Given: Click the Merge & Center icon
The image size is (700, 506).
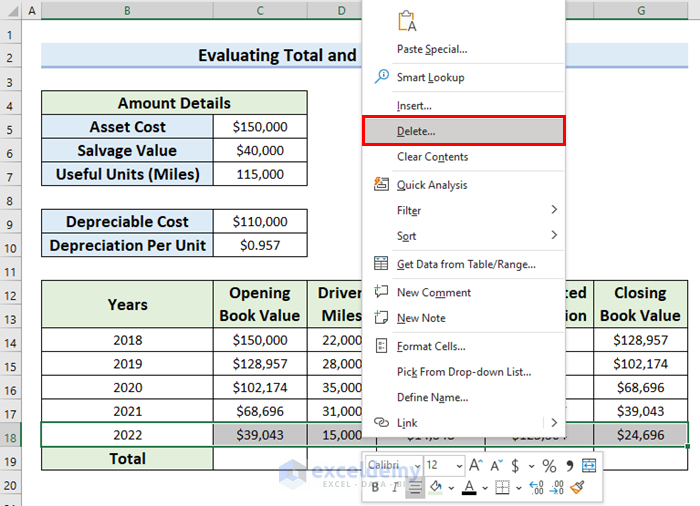Looking at the screenshot, I should tap(589, 466).
